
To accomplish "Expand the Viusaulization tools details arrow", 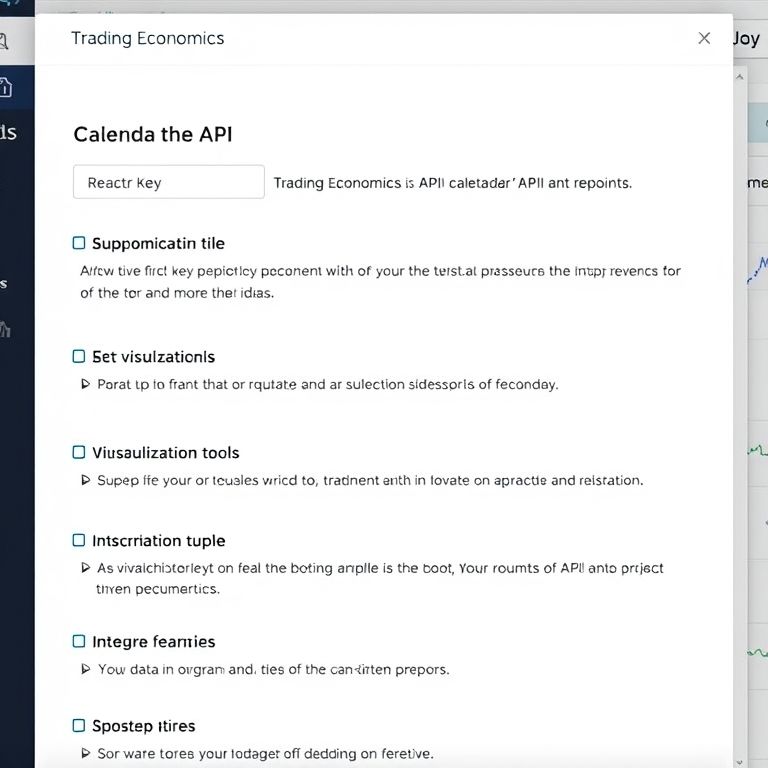I will pos(85,480).
